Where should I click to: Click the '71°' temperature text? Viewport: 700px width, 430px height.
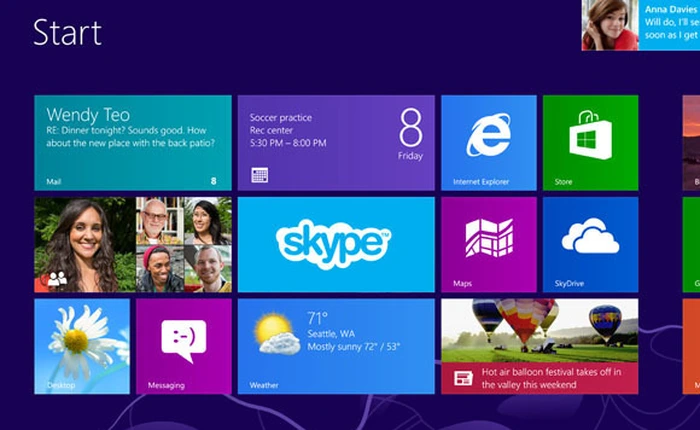point(317,318)
